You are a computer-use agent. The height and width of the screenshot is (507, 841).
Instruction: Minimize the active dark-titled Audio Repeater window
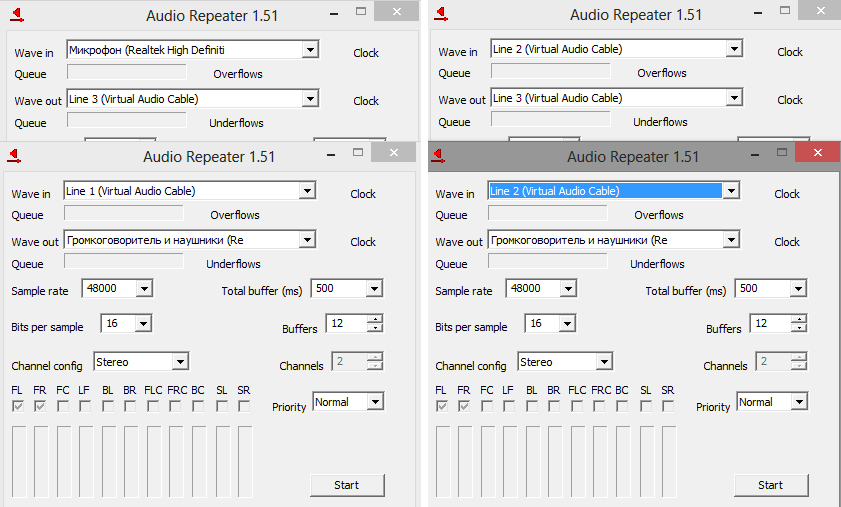click(x=755, y=155)
